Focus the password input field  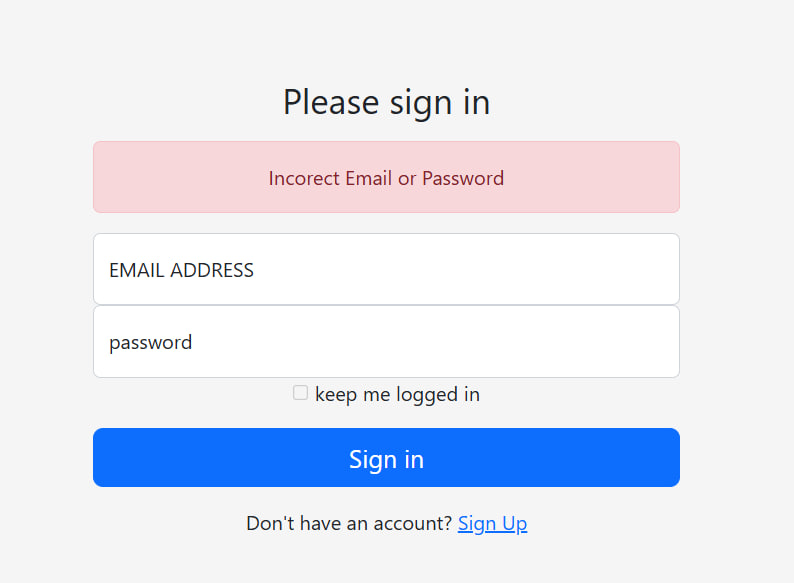pos(386,342)
